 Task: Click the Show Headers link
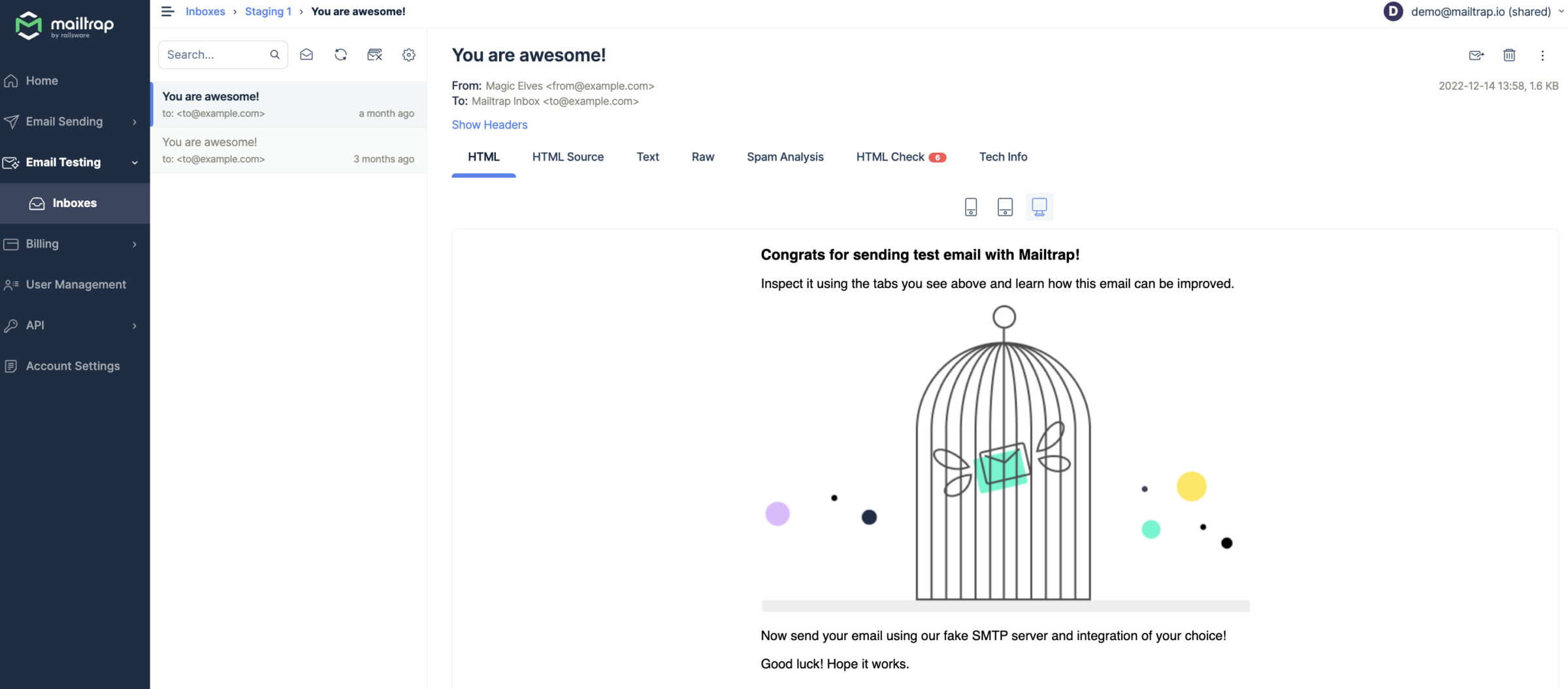(489, 125)
